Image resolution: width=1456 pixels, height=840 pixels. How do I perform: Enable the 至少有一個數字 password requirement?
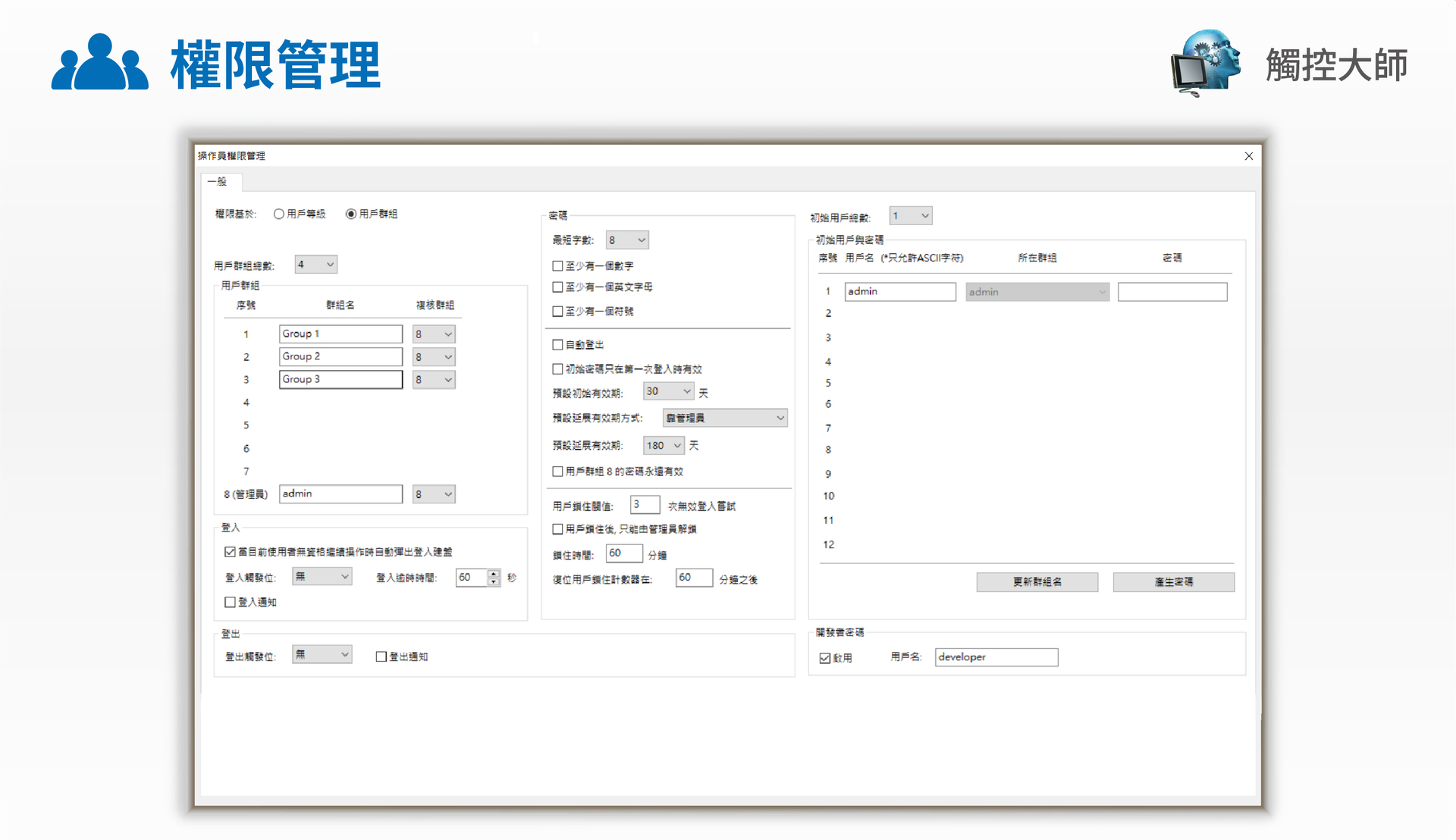[x=557, y=265]
